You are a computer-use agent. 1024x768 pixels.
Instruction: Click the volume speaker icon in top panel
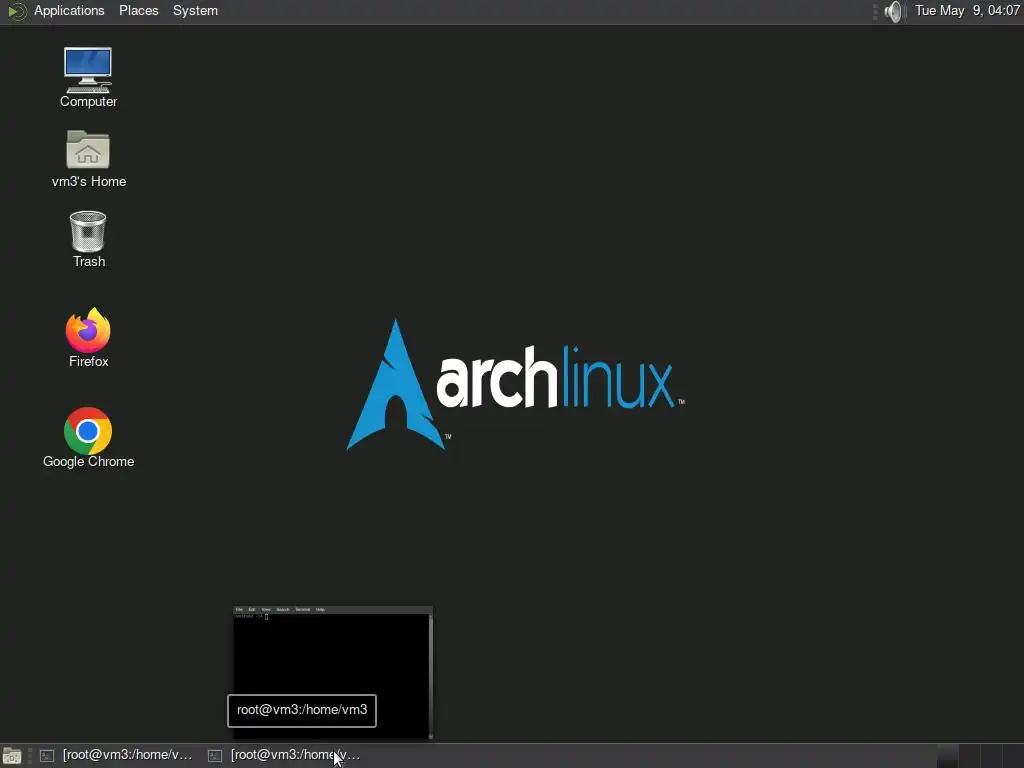(893, 11)
